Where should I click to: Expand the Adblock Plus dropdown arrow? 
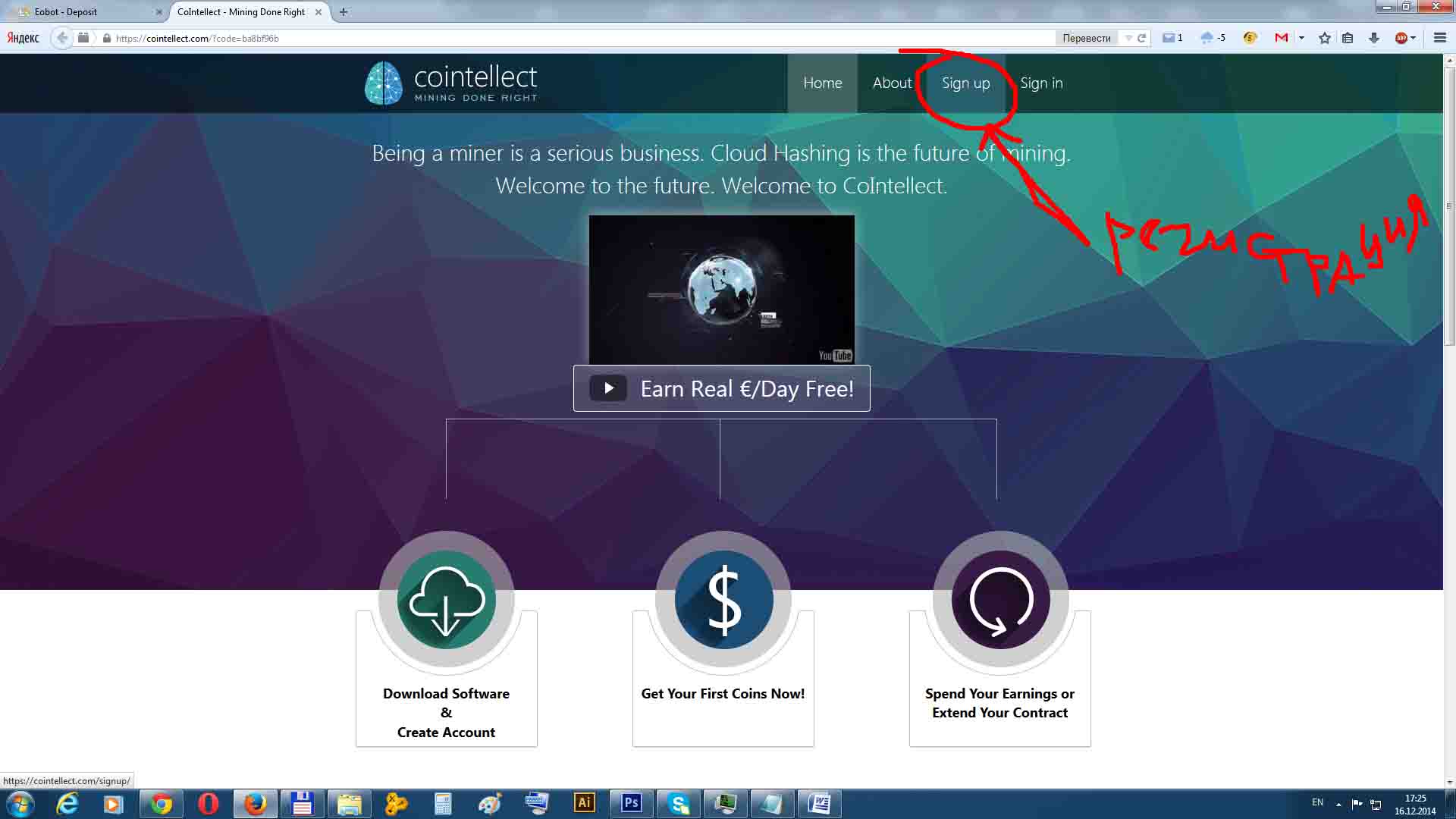tap(1414, 38)
